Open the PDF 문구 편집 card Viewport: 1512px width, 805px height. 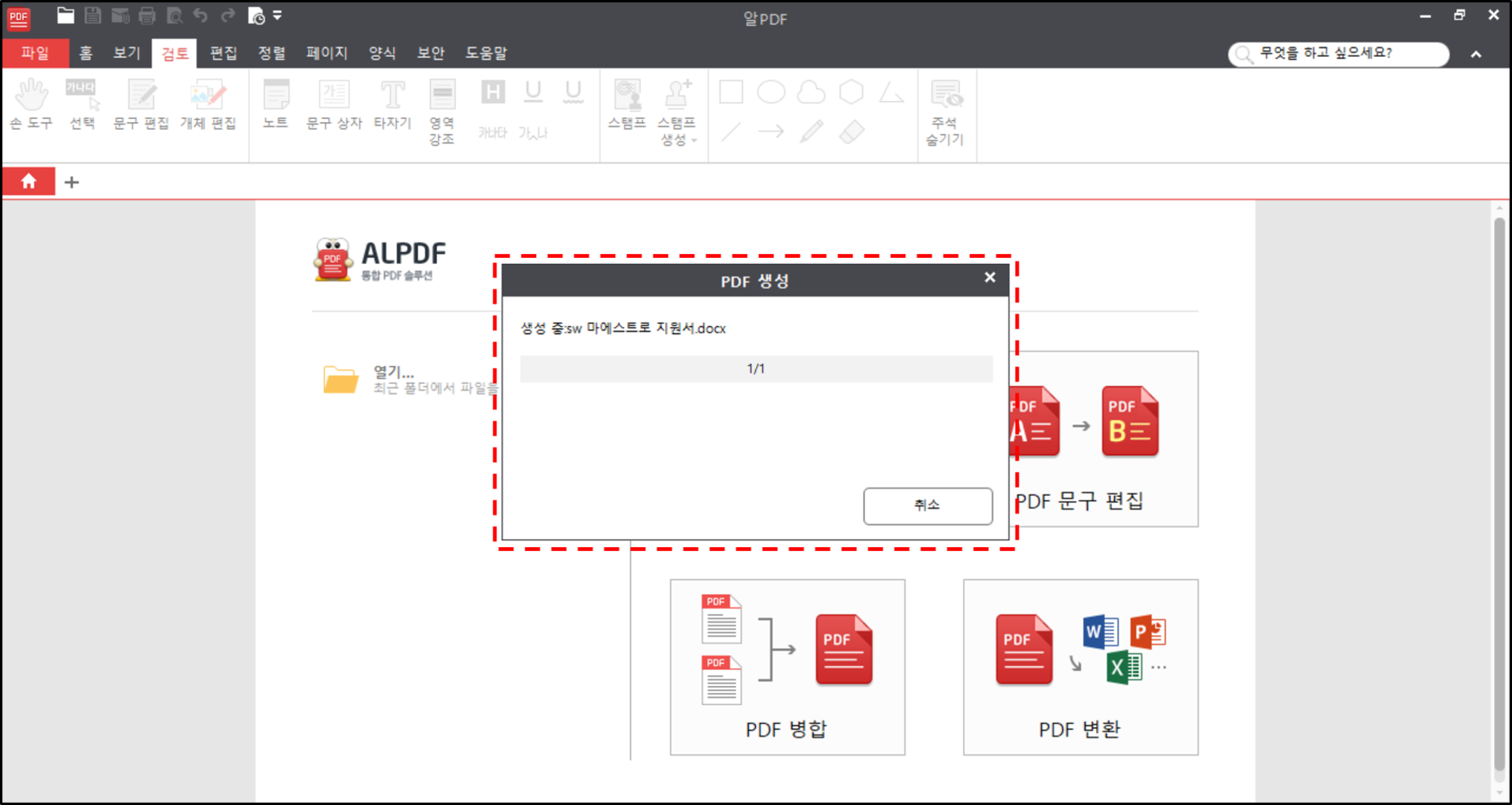click(1105, 439)
